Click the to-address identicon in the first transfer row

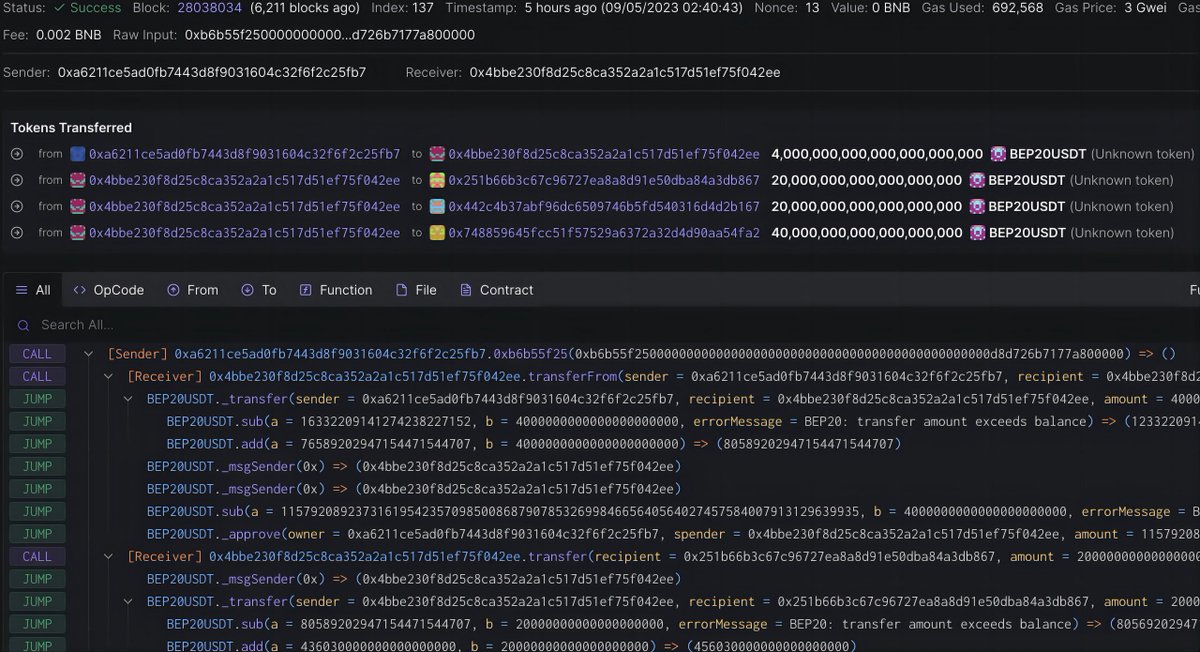tap(437, 154)
